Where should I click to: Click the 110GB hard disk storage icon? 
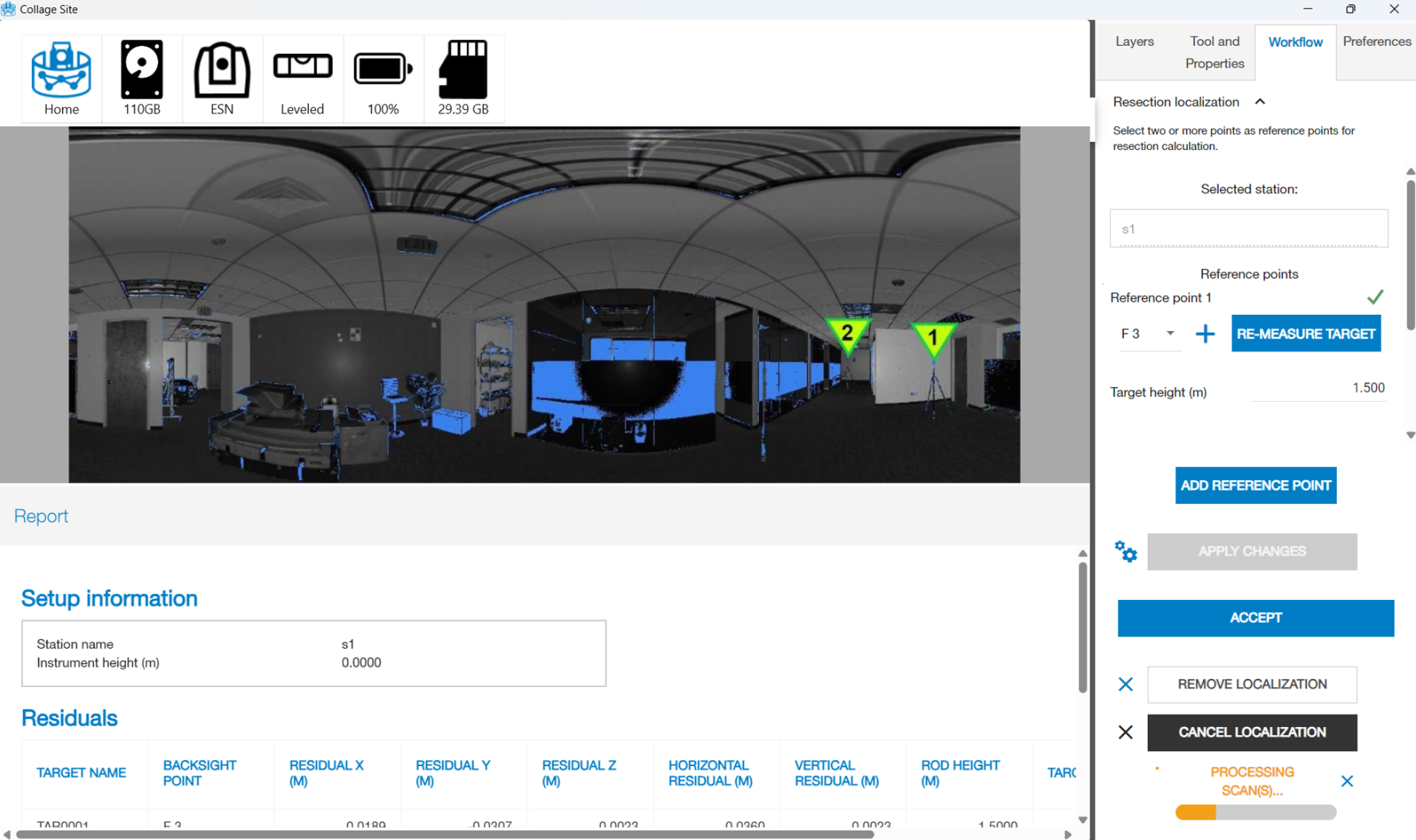click(x=141, y=69)
